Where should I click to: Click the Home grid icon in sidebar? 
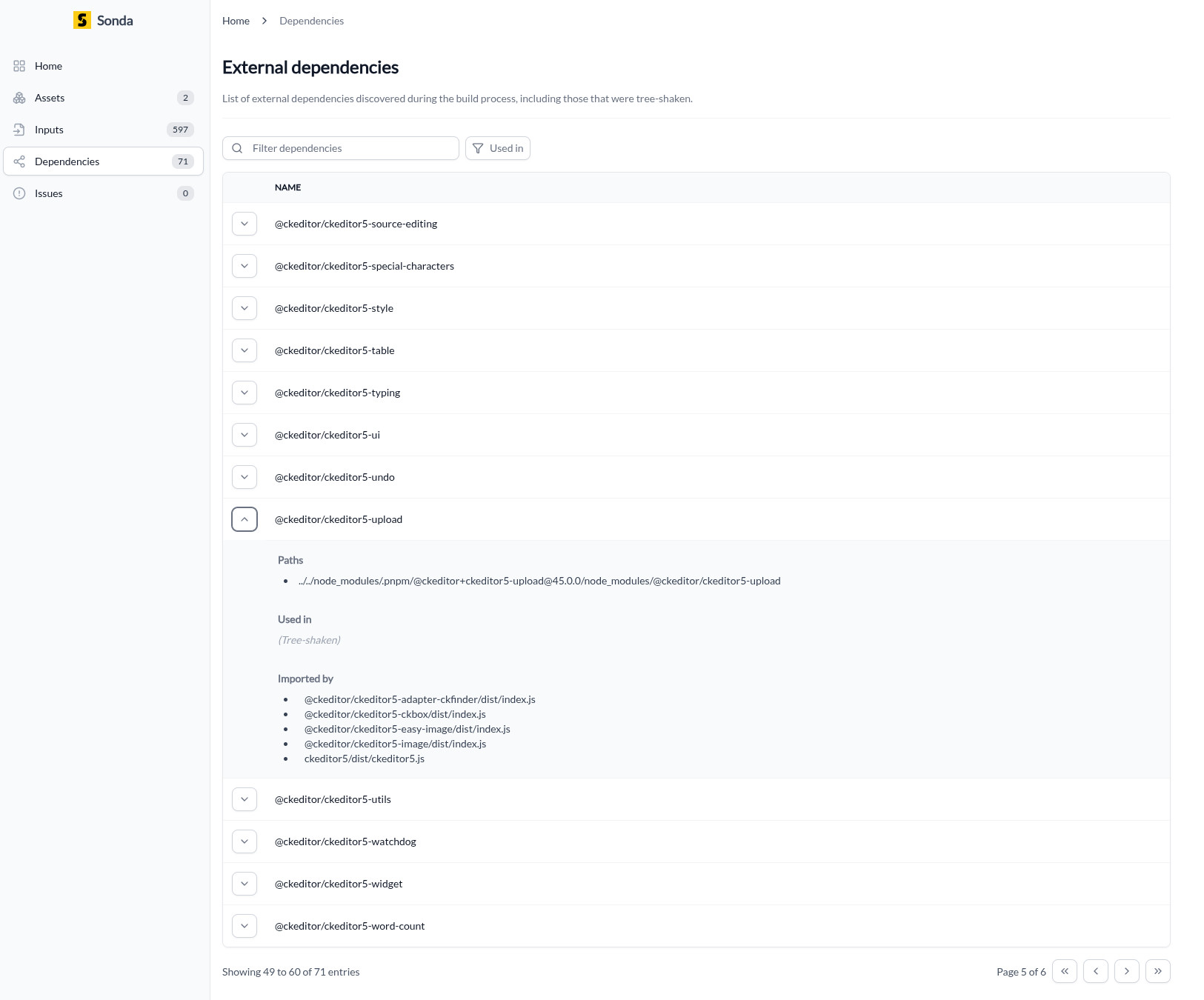19,66
